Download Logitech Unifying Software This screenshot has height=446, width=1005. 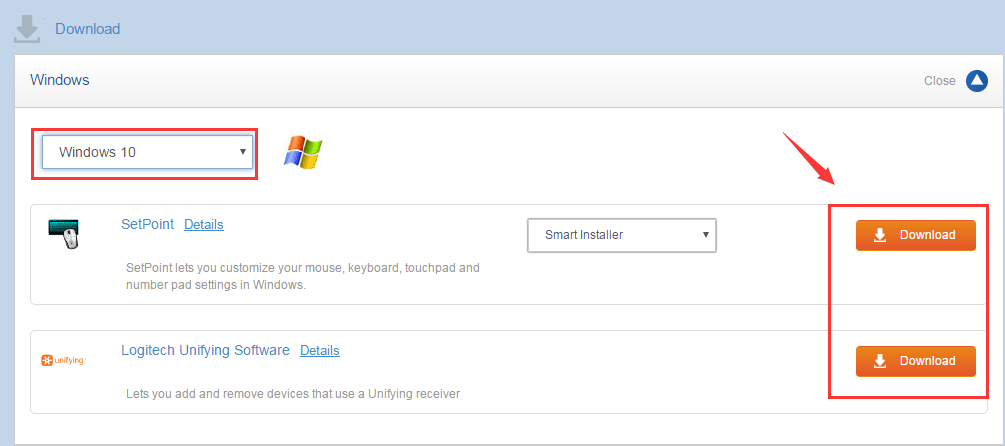915,361
